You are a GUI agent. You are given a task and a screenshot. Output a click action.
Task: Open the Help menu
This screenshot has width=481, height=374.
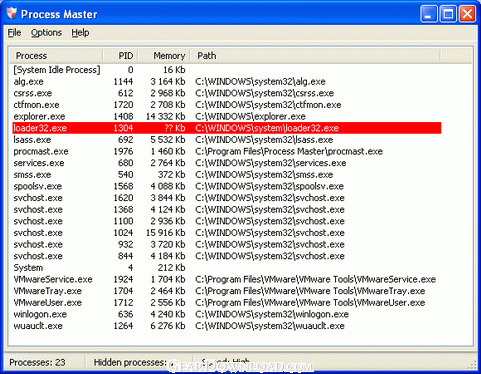pyautogui.click(x=80, y=33)
